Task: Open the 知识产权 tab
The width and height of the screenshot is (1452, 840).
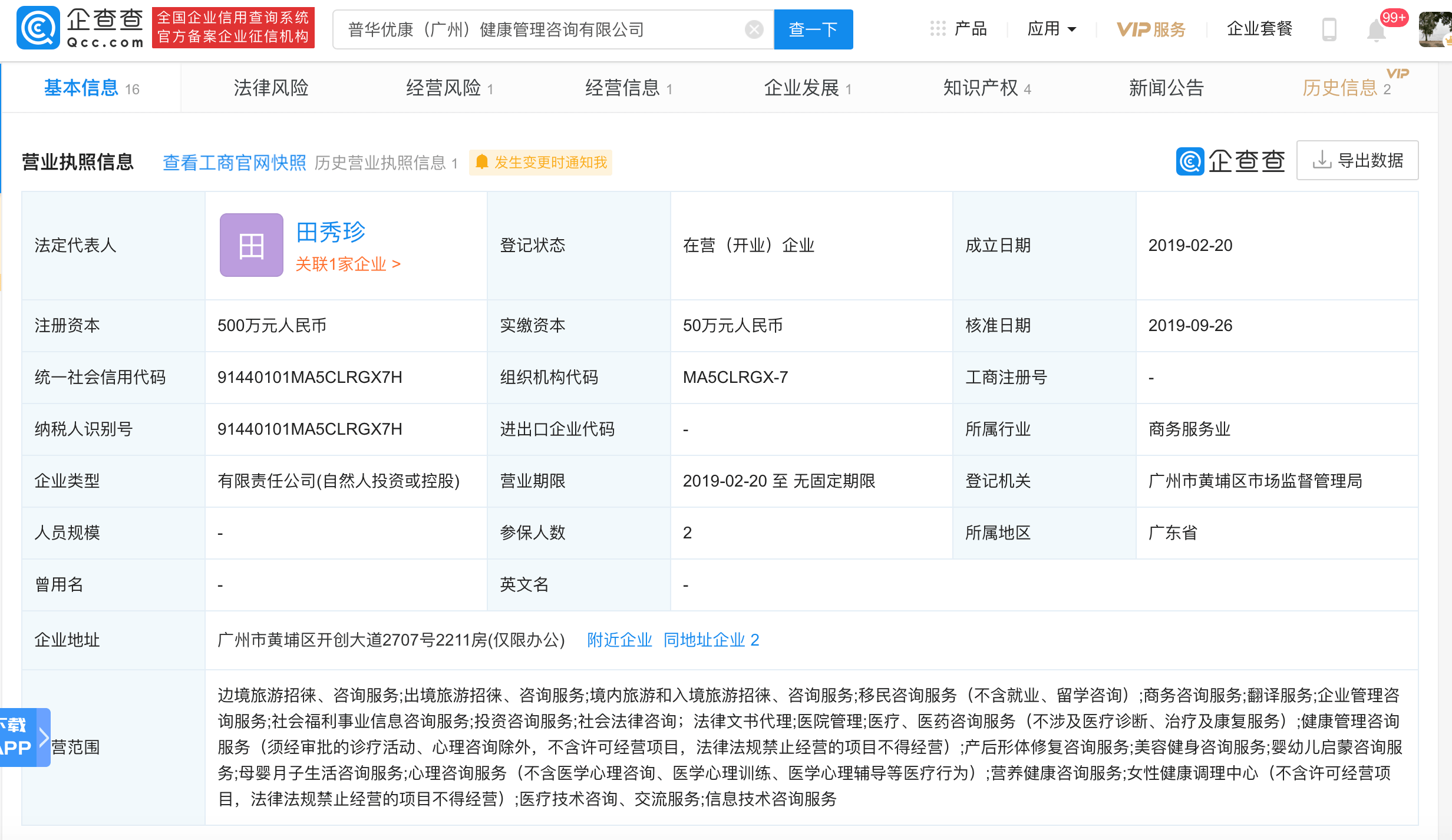Action: (981, 87)
